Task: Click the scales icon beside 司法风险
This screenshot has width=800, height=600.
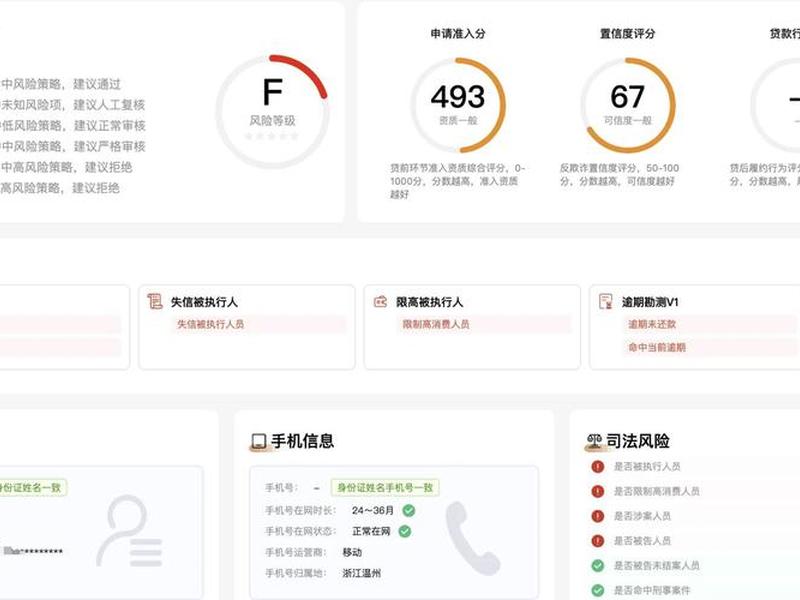Action: 594,441
